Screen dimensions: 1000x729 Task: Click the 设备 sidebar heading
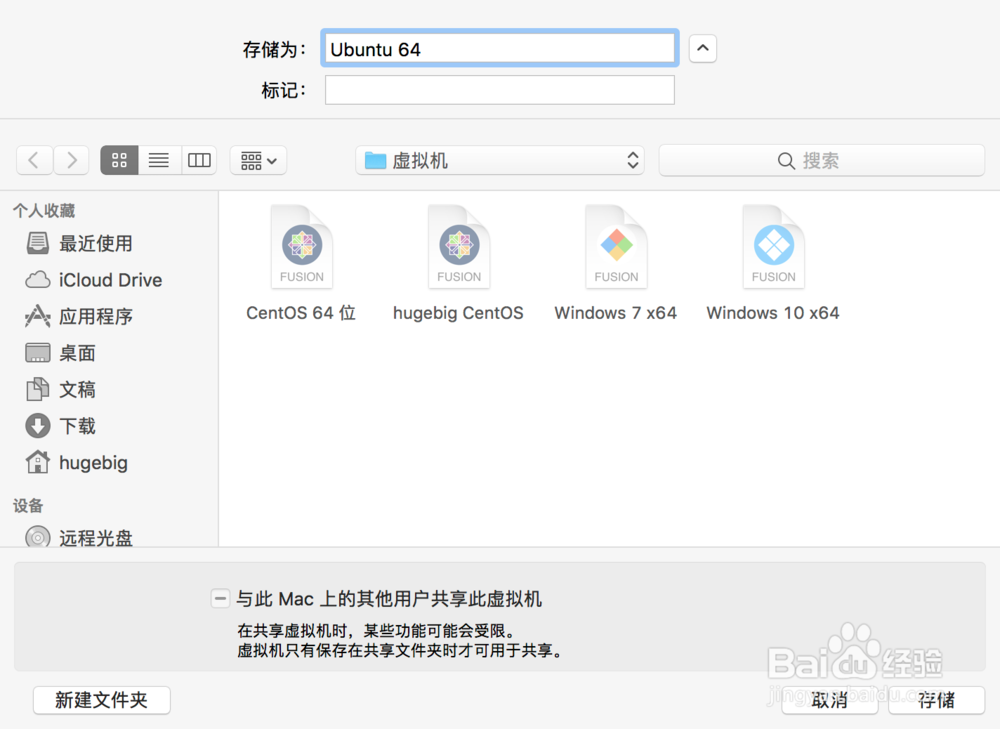click(x=28, y=506)
